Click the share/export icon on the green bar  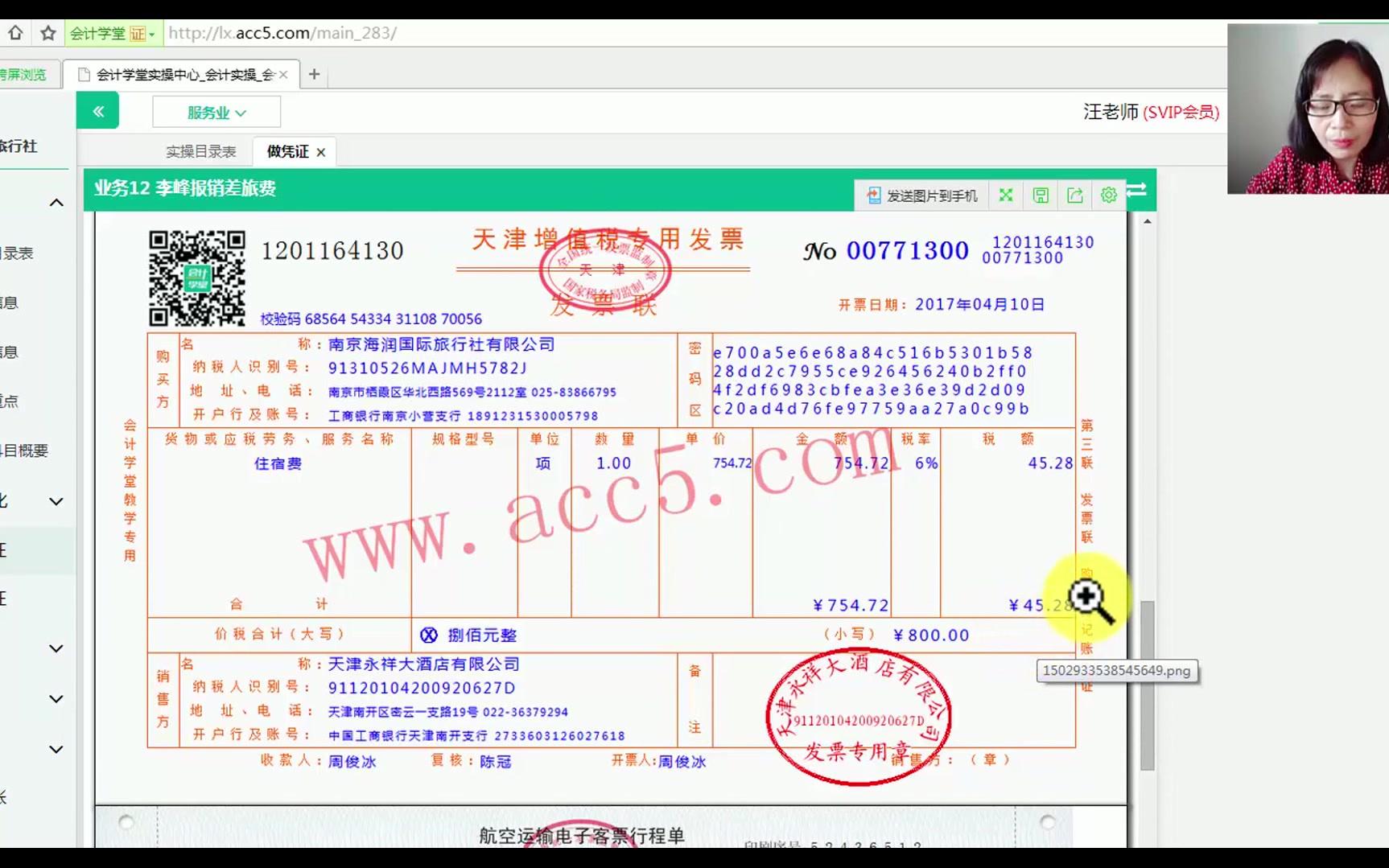point(1074,195)
